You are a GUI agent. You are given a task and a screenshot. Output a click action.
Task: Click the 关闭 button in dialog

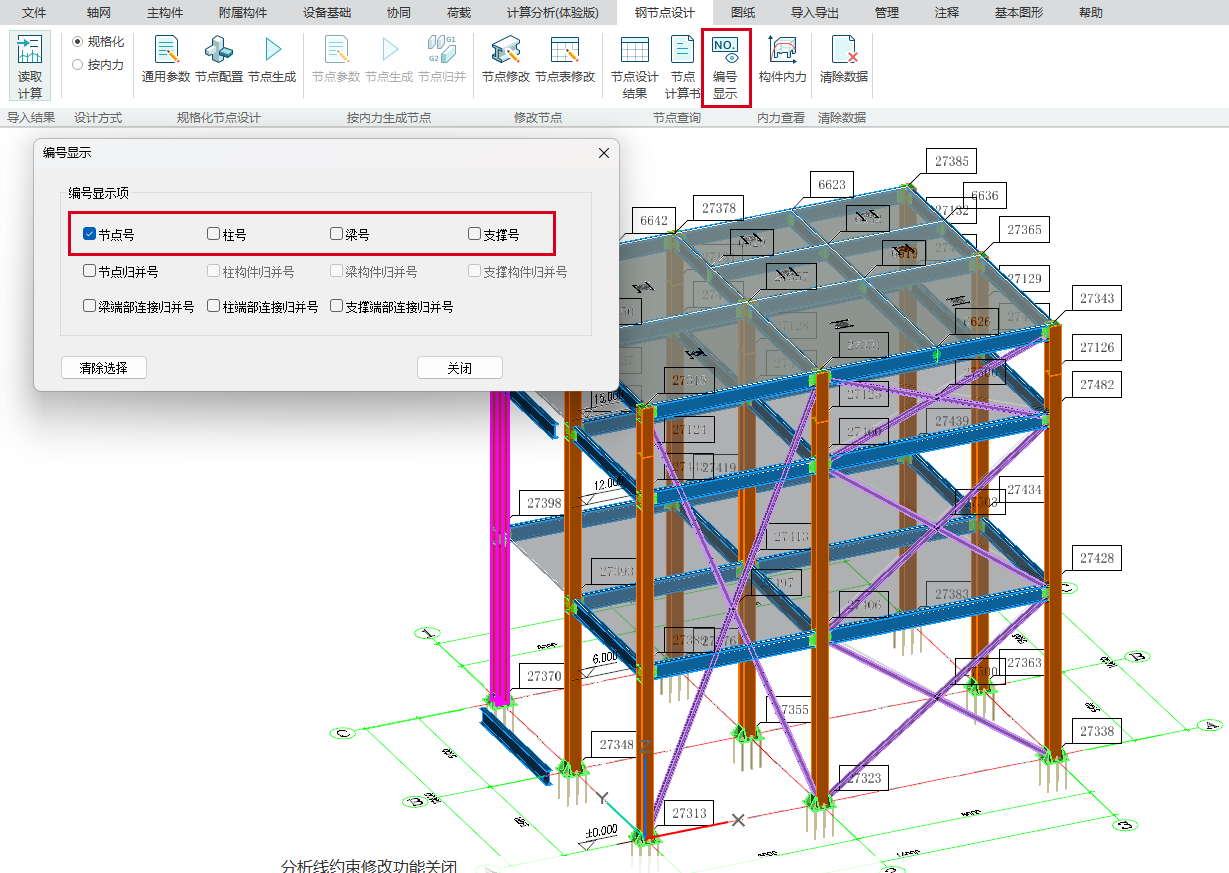click(459, 368)
